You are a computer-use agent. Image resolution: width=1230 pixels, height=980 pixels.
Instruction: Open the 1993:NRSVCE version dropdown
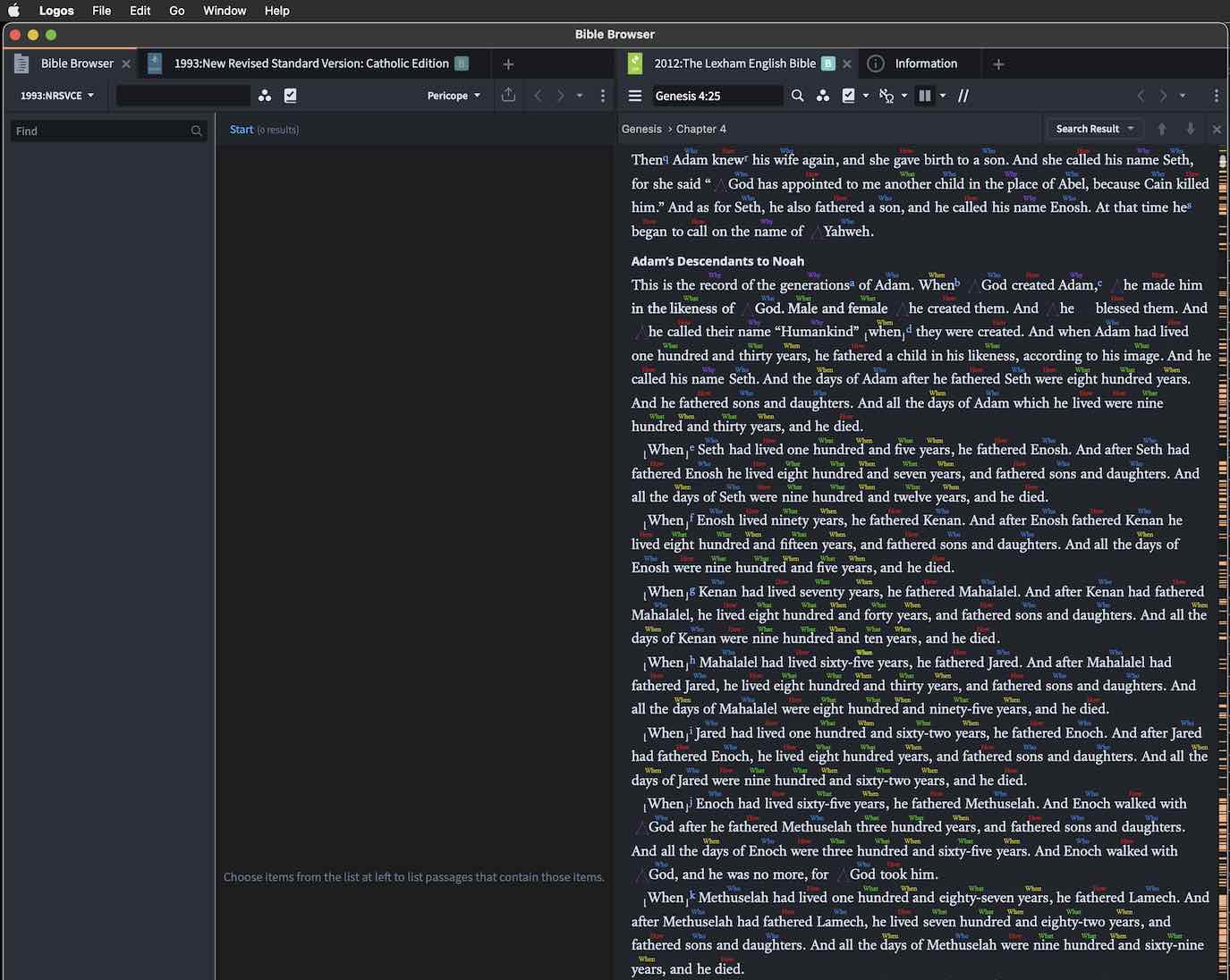[57, 96]
